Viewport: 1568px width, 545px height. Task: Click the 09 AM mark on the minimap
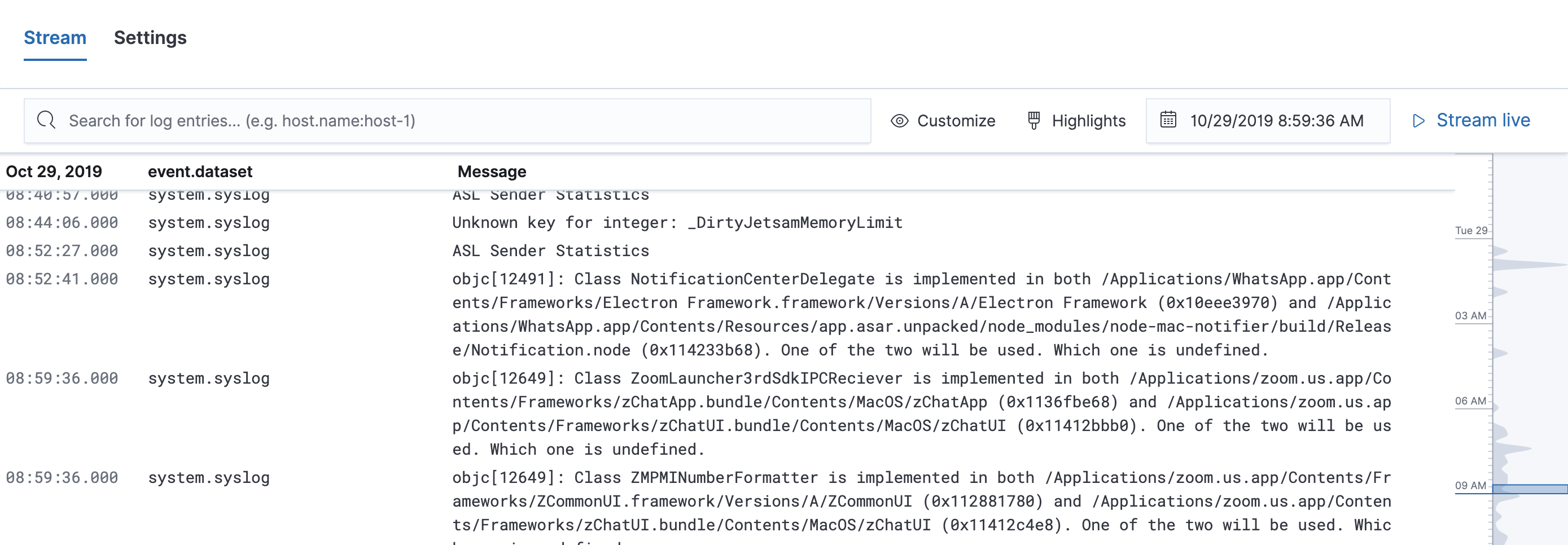tap(1471, 485)
